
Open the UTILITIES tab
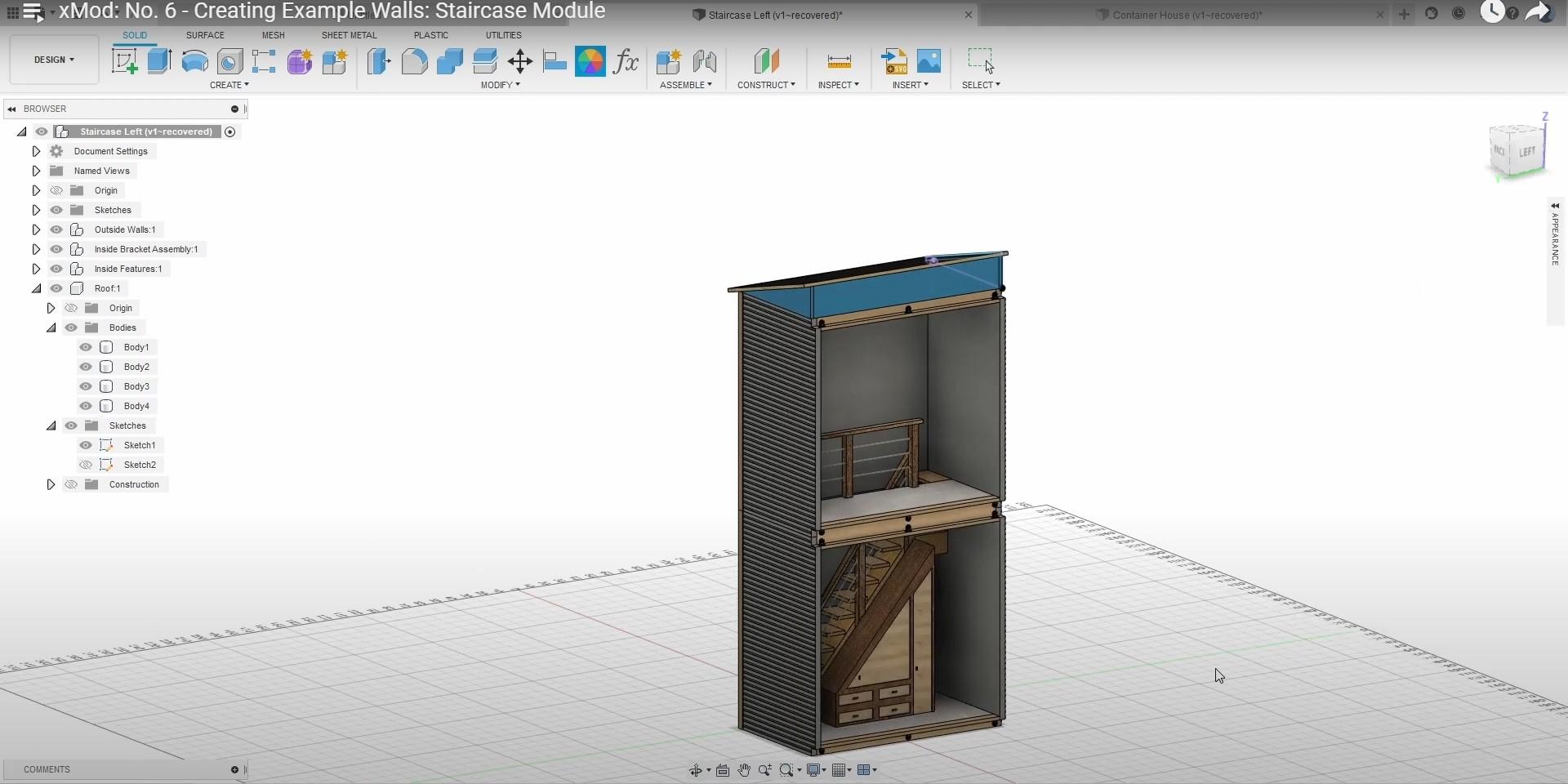coord(503,35)
